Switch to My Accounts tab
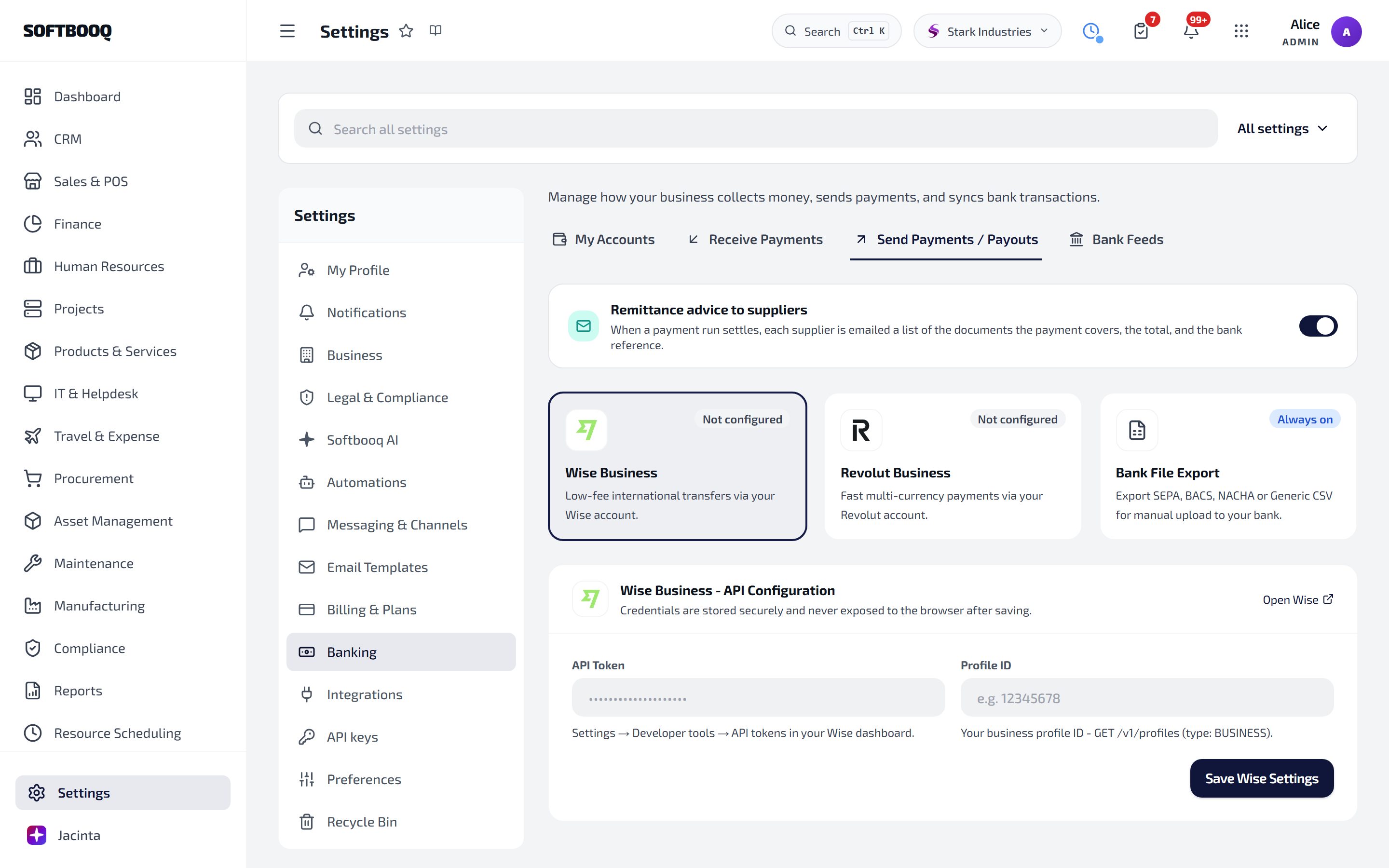 [603, 239]
